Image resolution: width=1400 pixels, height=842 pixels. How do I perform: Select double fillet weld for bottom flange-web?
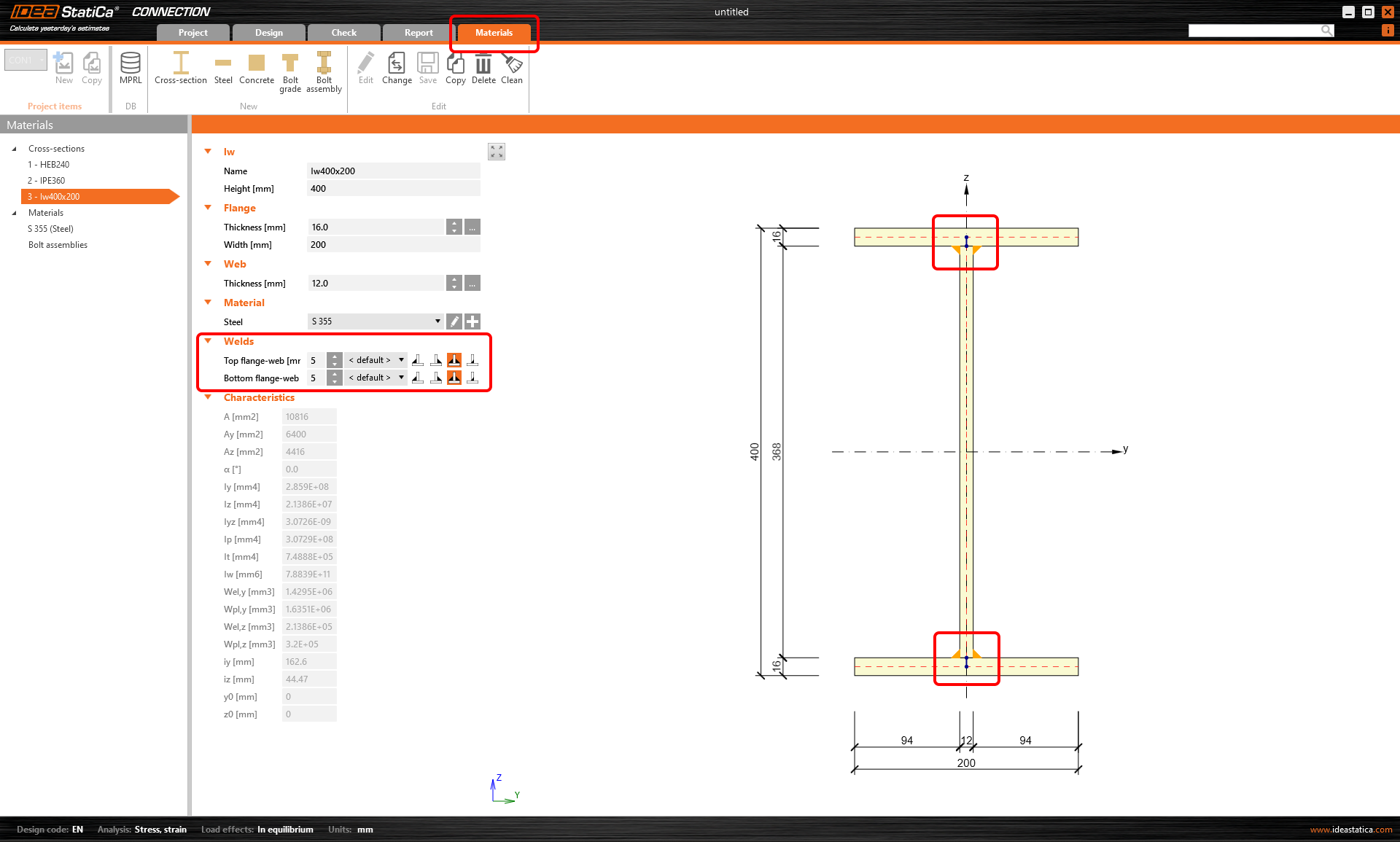454,377
